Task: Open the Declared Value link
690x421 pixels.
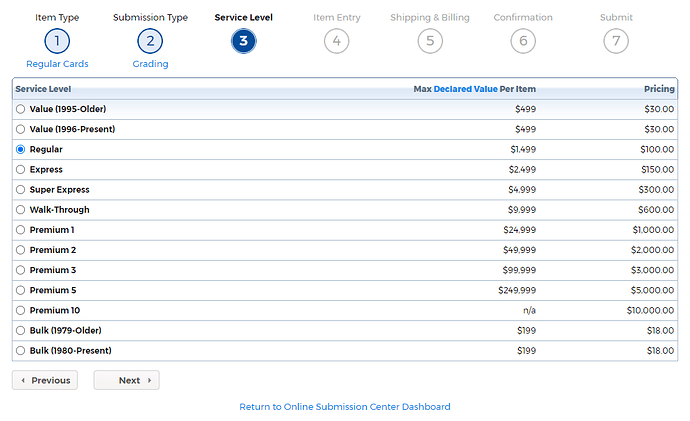Action: [x=465, y=89]
